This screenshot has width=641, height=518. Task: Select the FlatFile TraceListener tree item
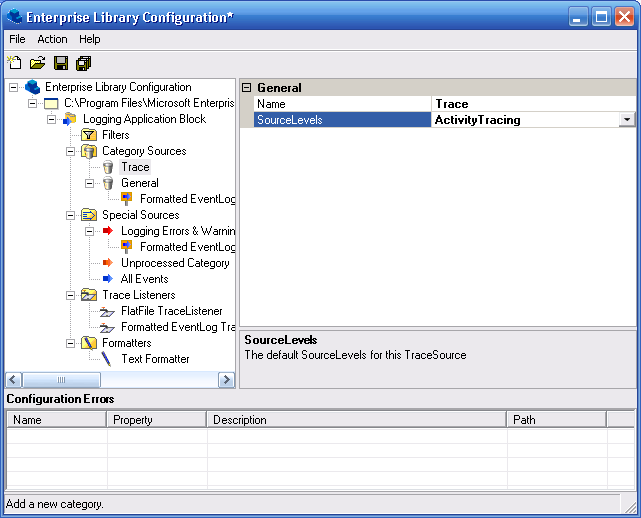click(x=171, y=311)
